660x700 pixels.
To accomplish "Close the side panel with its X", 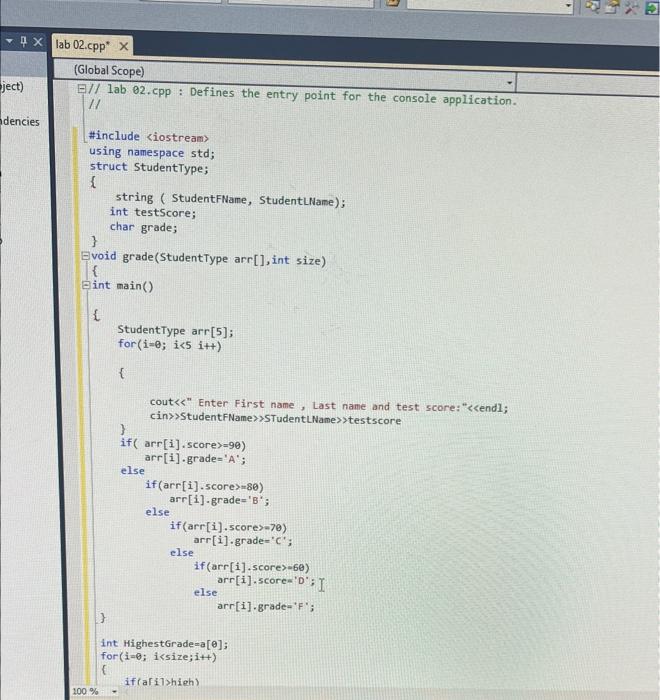I will 38,42.
